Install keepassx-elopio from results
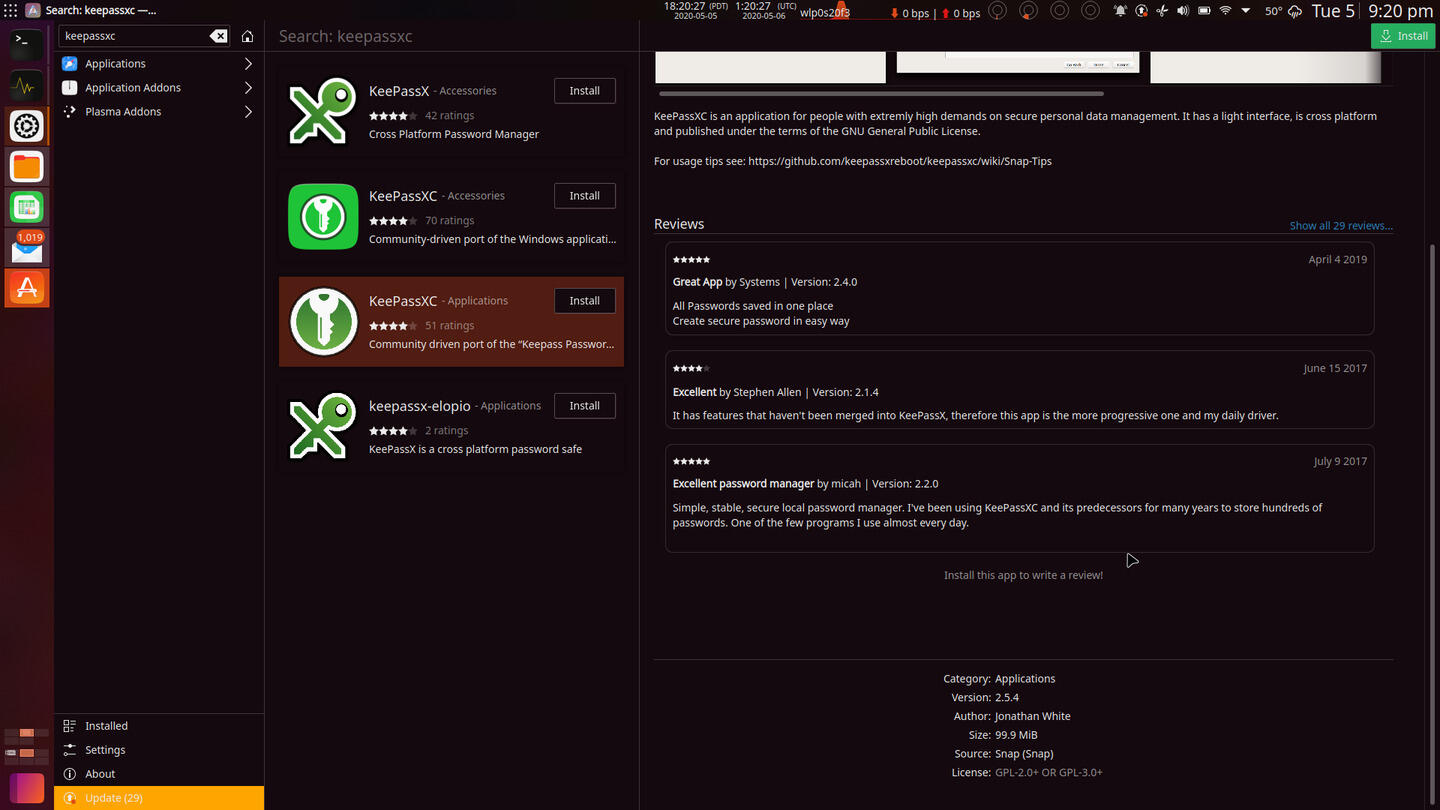 (585, 406)
